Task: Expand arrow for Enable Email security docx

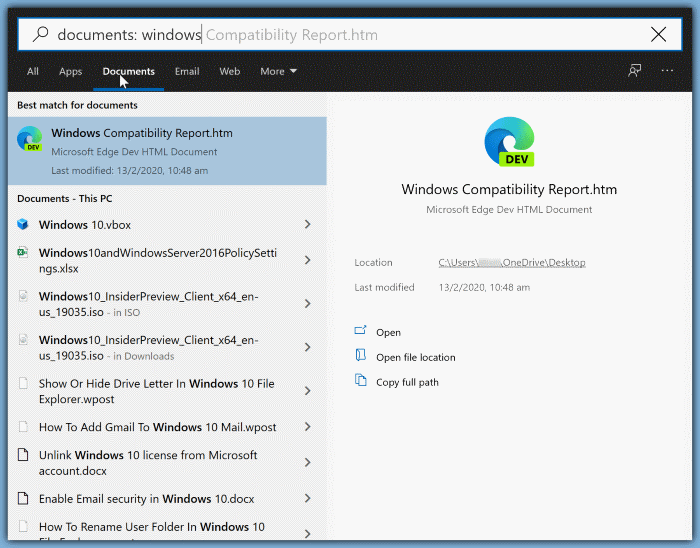Action: (308, 498)
